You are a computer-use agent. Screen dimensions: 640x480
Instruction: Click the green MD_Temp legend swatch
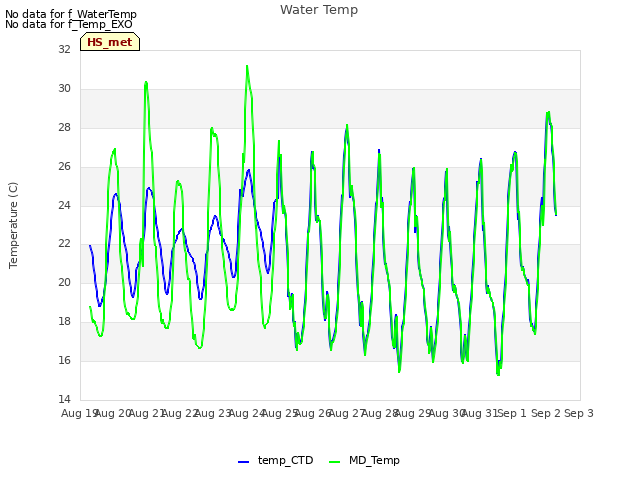click(x=334, y=462)
